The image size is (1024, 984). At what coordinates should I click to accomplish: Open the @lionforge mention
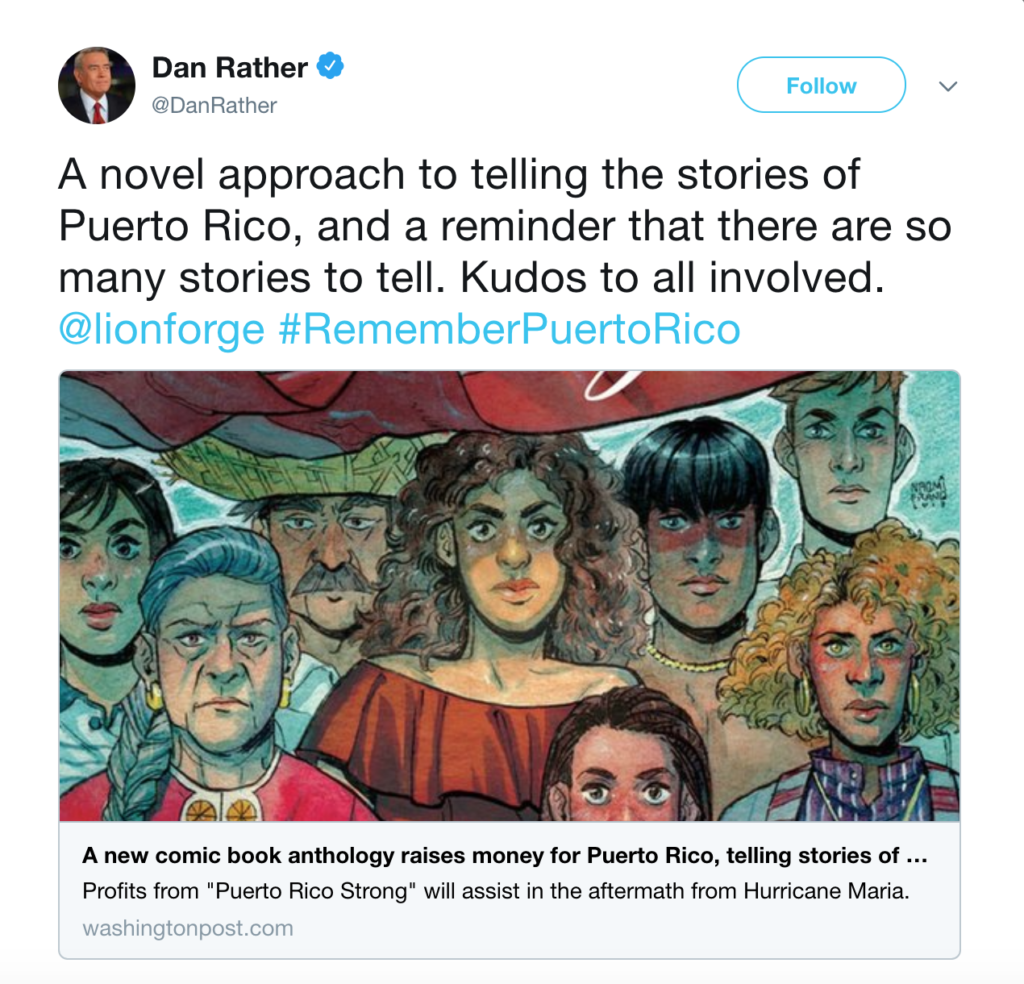161,328
